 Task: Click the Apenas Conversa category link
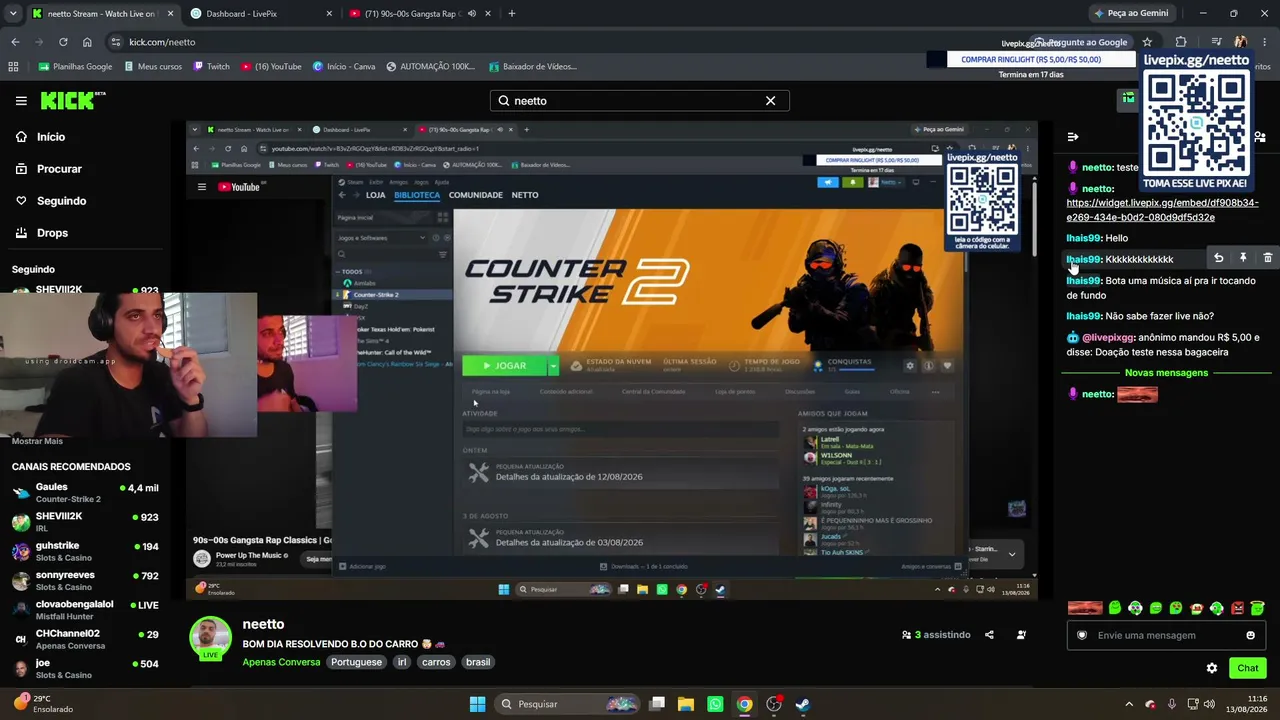pyautogui.click(x=282, y=662)
